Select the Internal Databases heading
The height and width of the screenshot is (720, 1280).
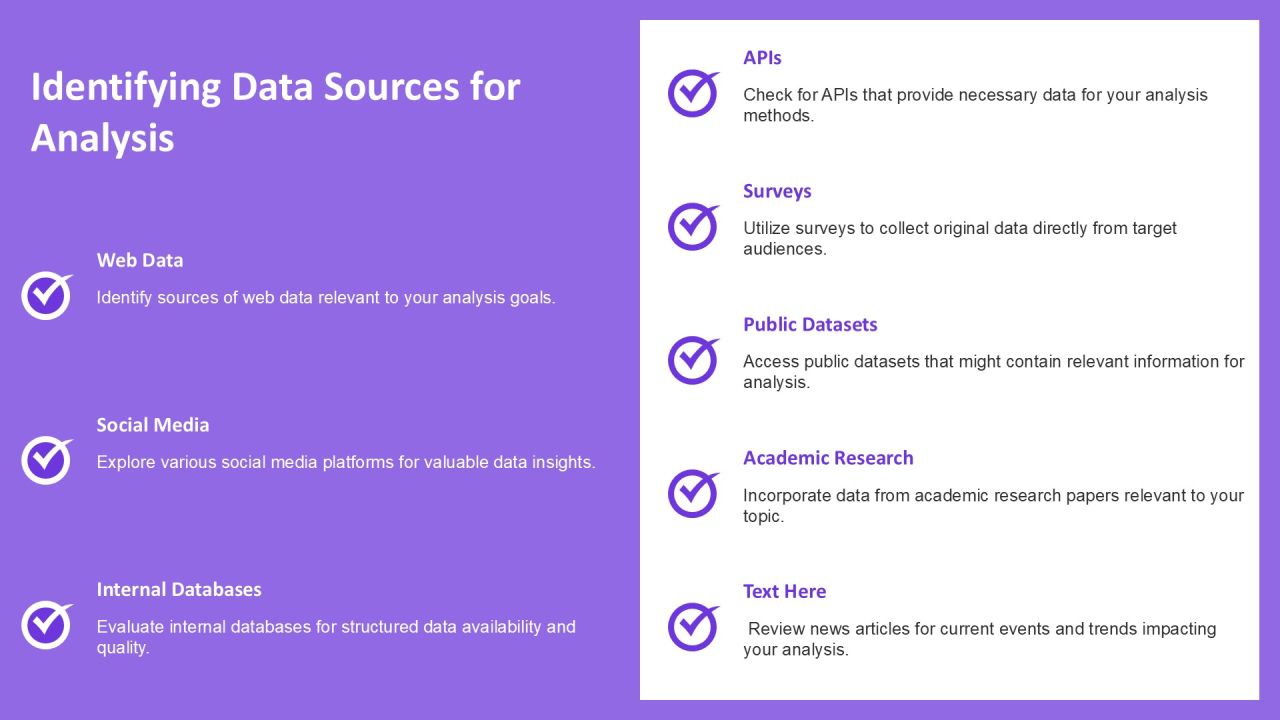(179, 590)
